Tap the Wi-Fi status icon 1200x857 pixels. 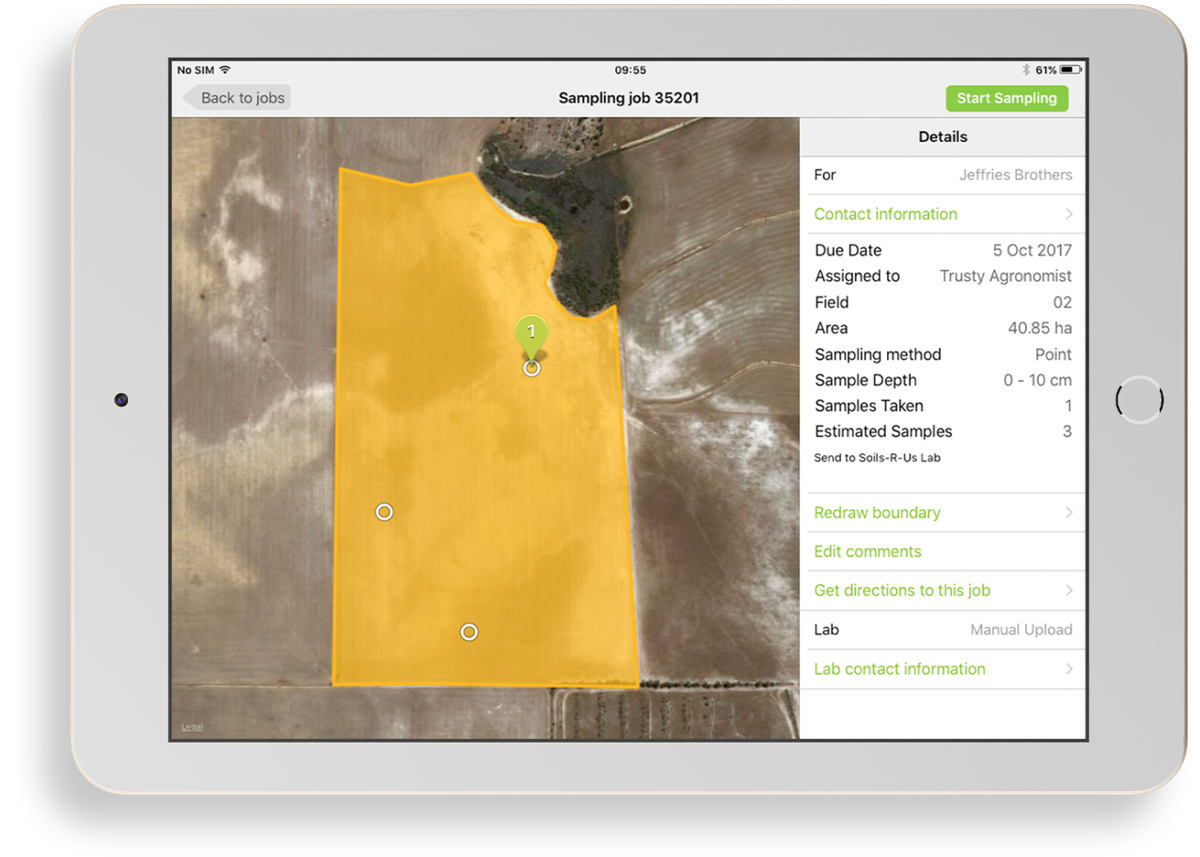tap(225, 70)
